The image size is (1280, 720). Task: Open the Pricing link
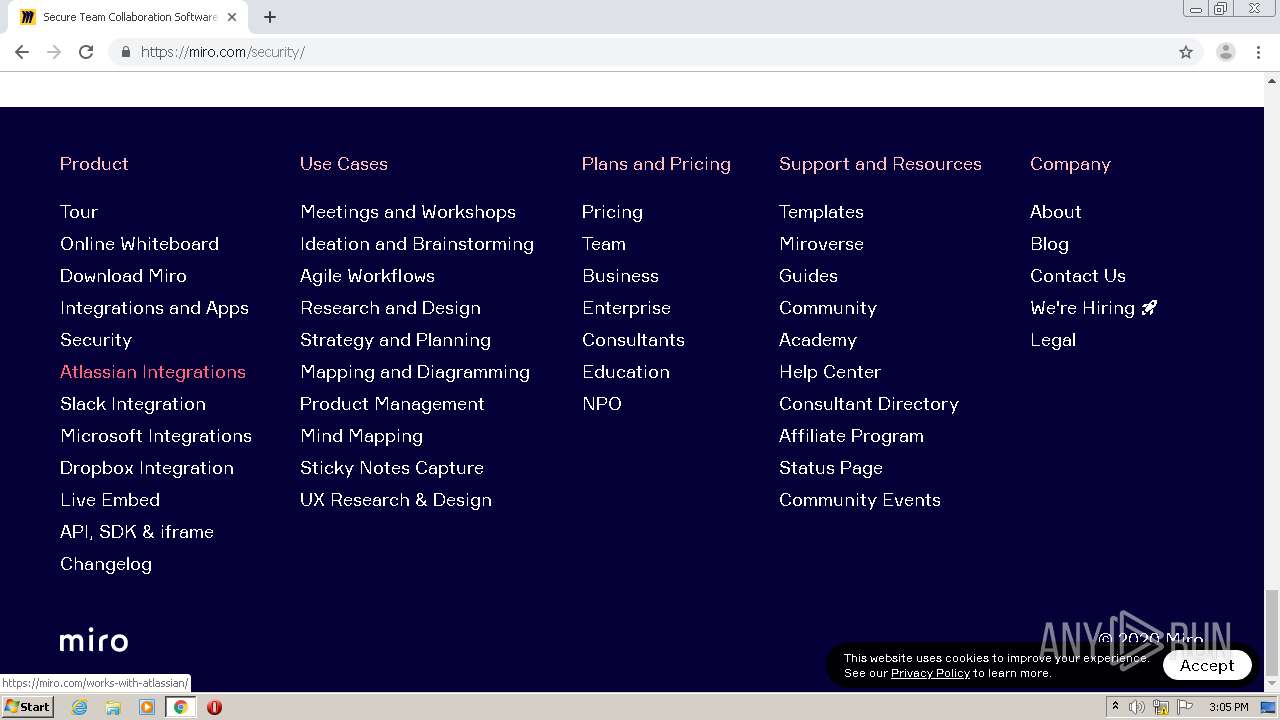pos(612,212)
